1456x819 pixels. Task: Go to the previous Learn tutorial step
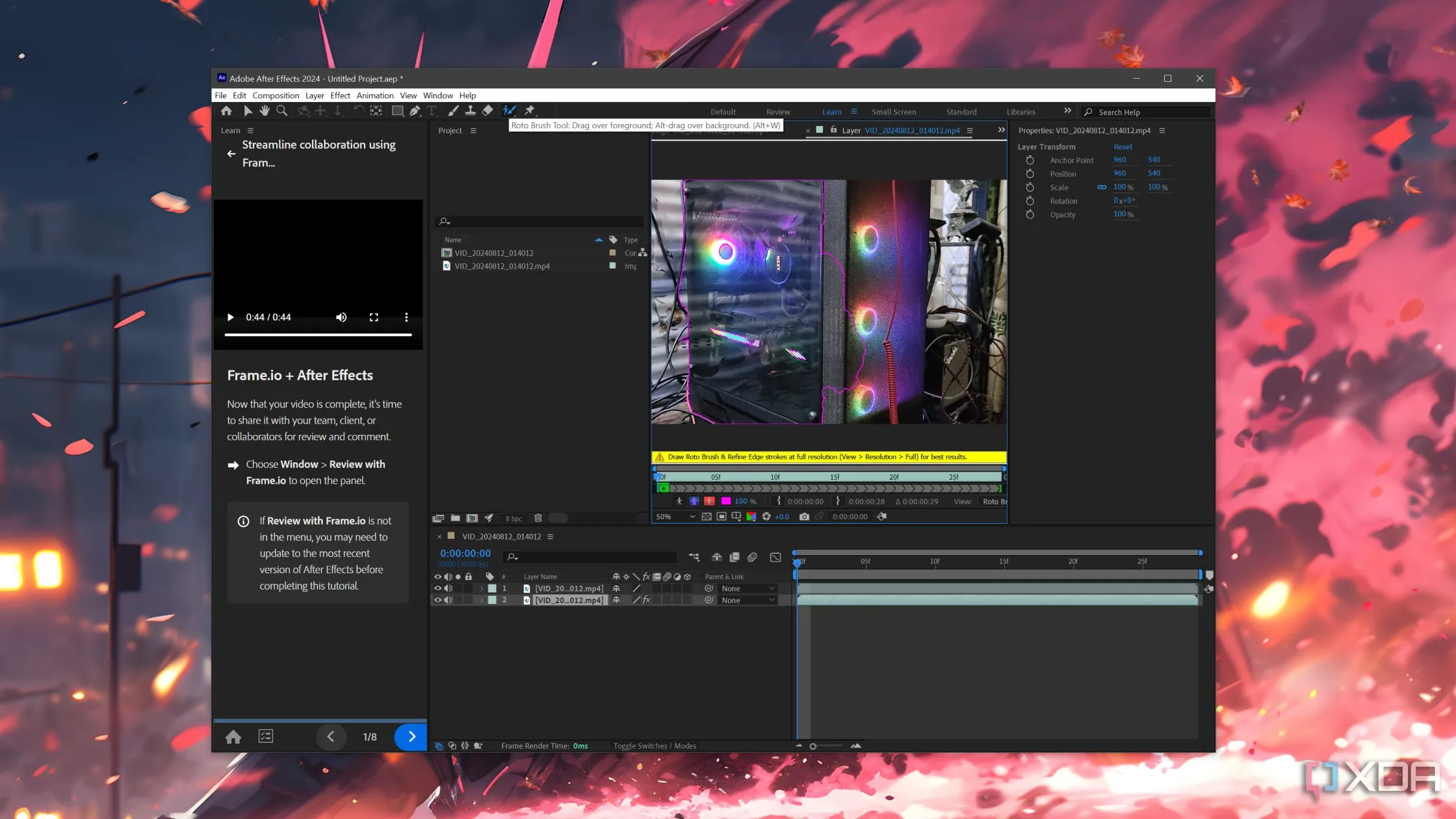point(331,736)
